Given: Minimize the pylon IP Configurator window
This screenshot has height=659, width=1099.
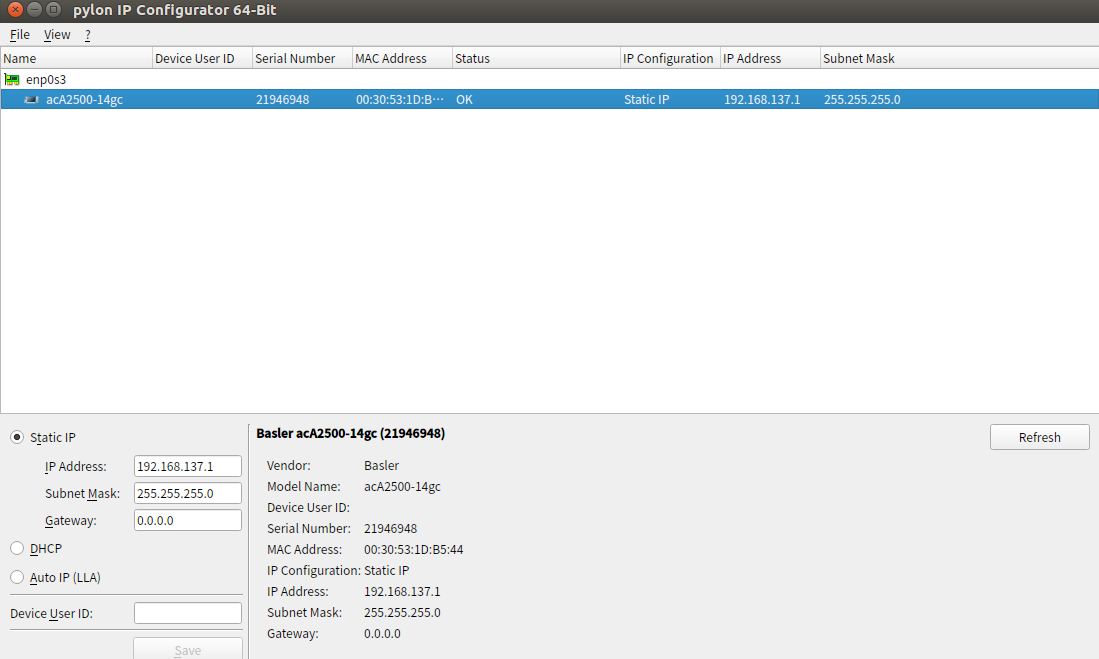Looking at the screenshot, I should point(34,10).
